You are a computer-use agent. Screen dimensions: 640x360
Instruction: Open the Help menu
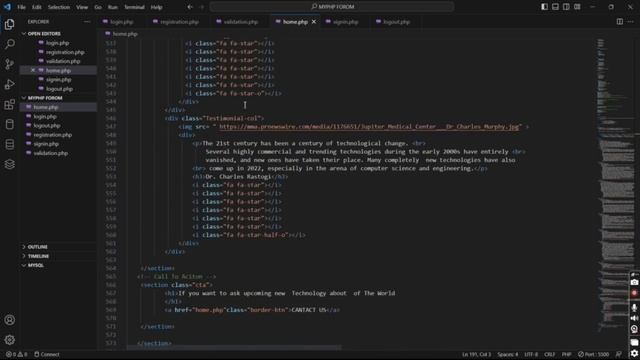tap(156, 7)
